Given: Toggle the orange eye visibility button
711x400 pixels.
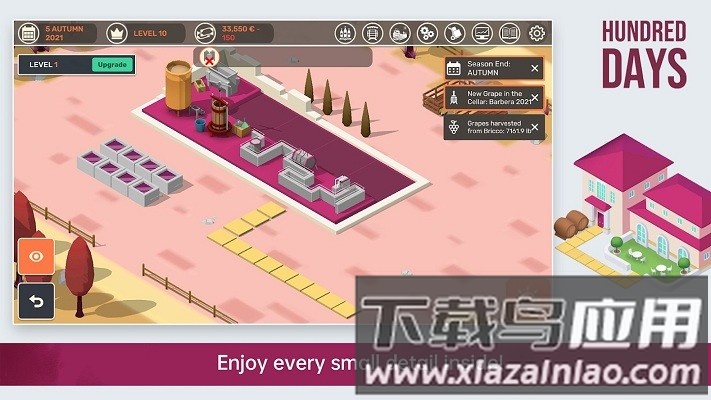Looking at the screenshot, I should tap(35, 256).
